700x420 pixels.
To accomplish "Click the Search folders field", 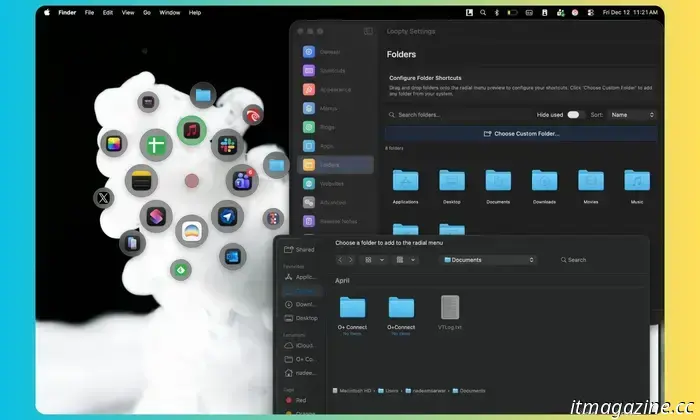I will tap(458, 115).
